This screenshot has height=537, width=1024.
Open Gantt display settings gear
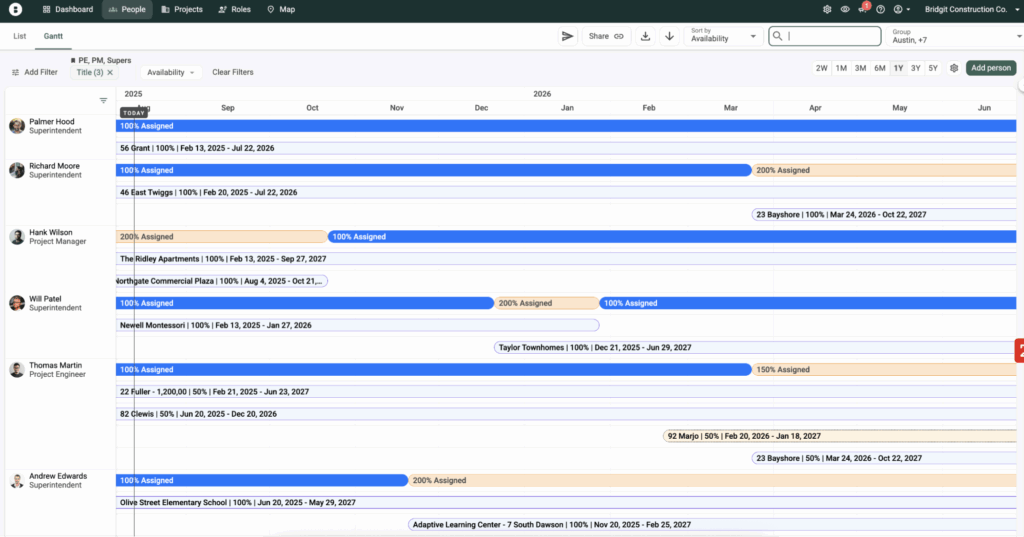pyautogui.click(x=954, y=68)
